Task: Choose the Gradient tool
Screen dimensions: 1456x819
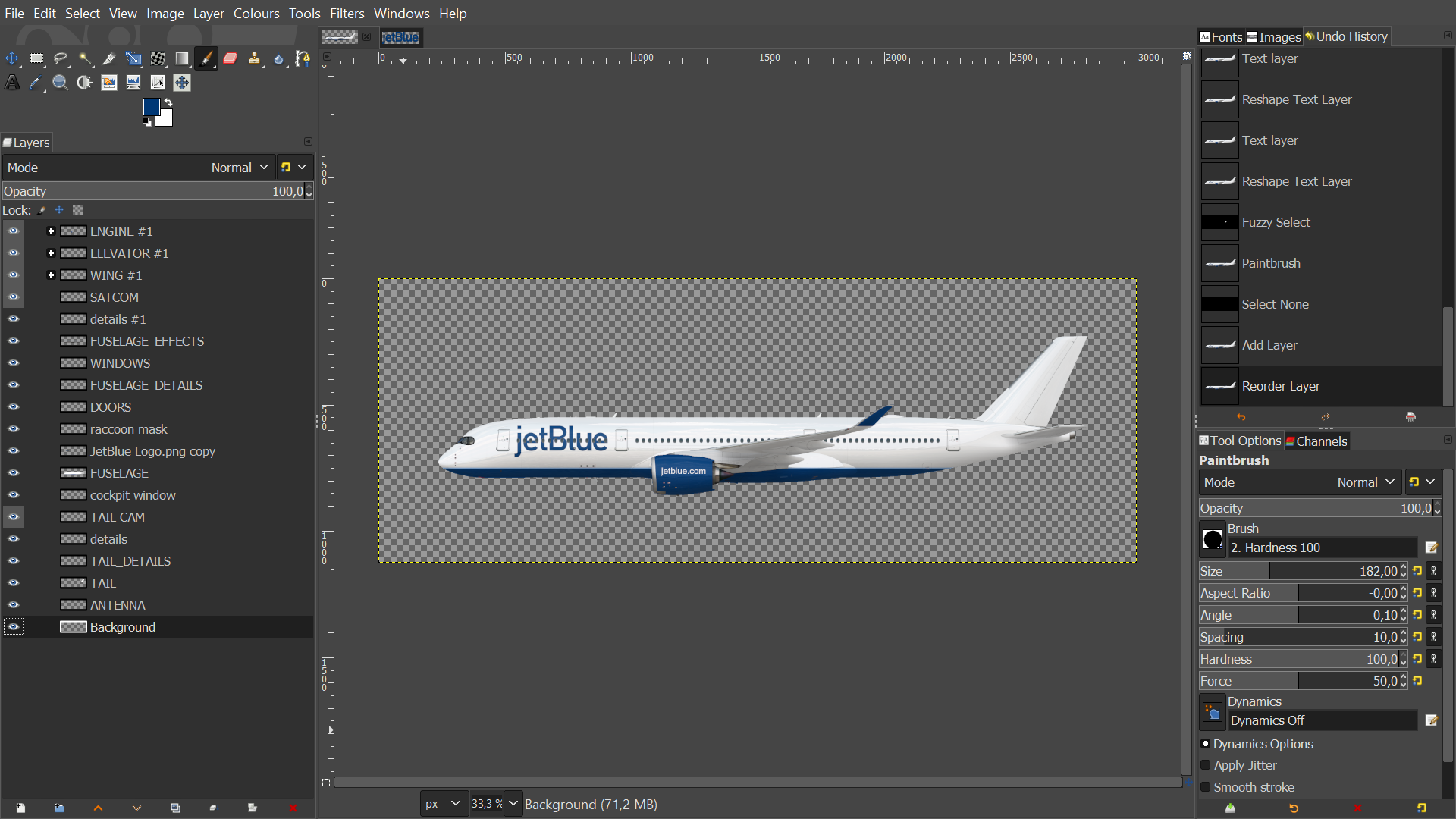Action: click(x=182, y=58)
